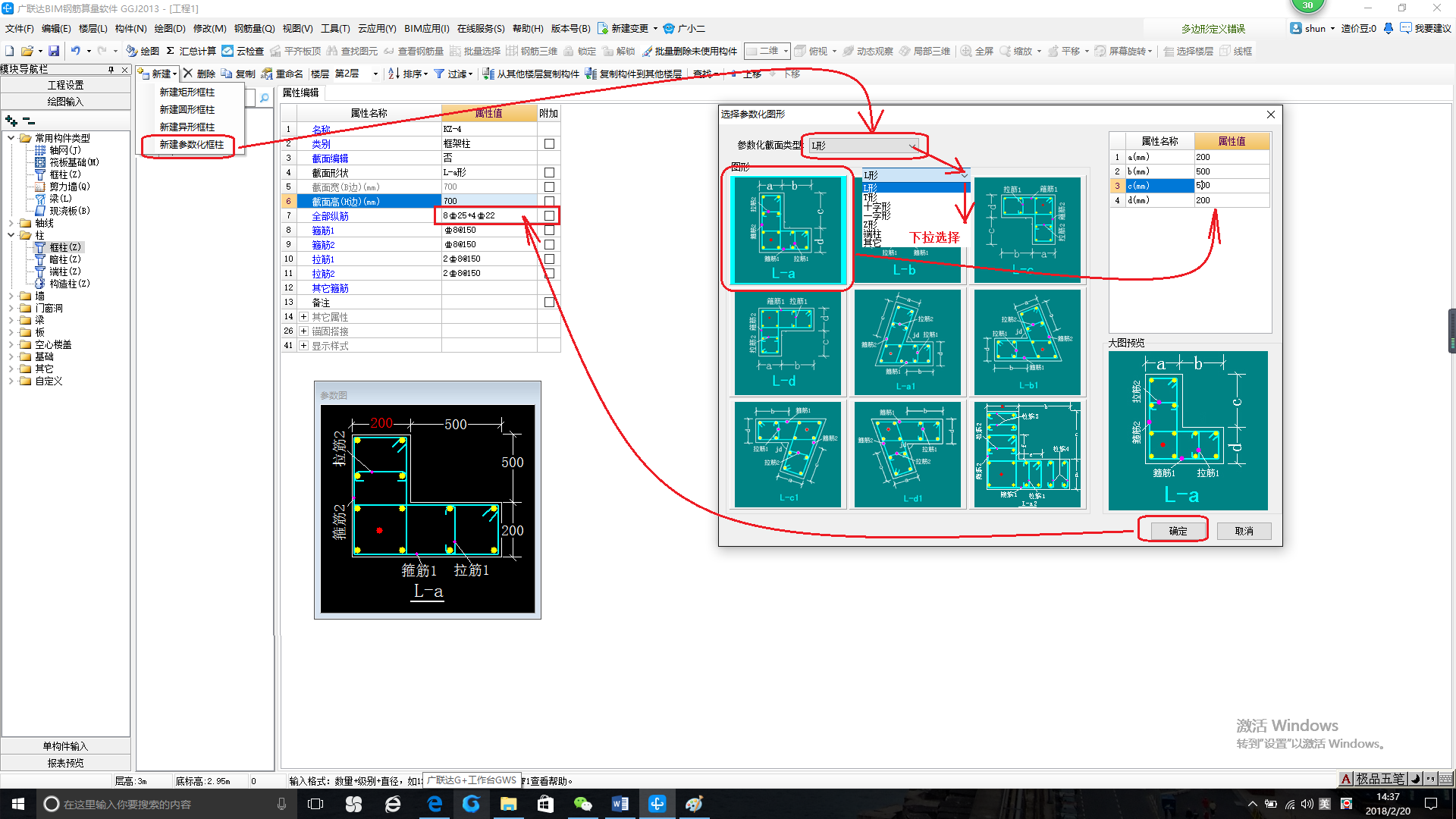Toggle 附加 checkbox for 类别 row

[549, 143]
